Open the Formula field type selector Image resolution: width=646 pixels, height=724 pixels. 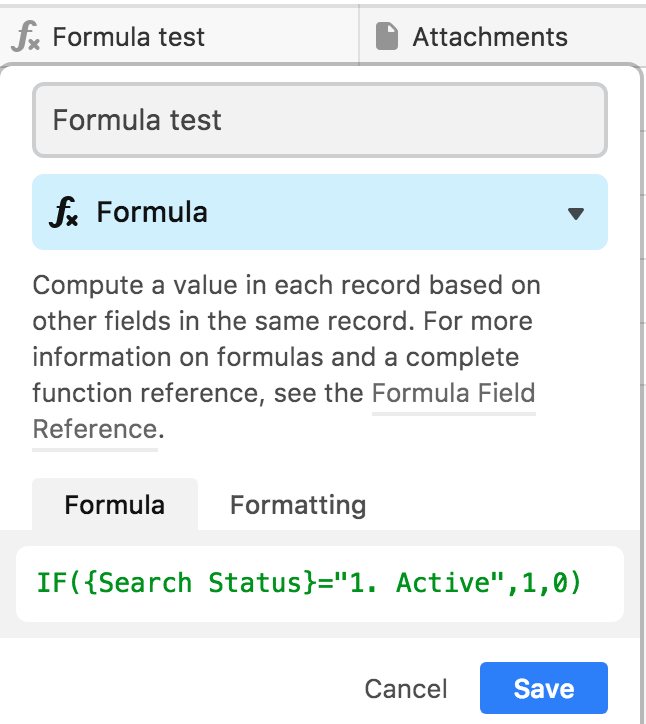pyautogui.click(x=320, y=212)
